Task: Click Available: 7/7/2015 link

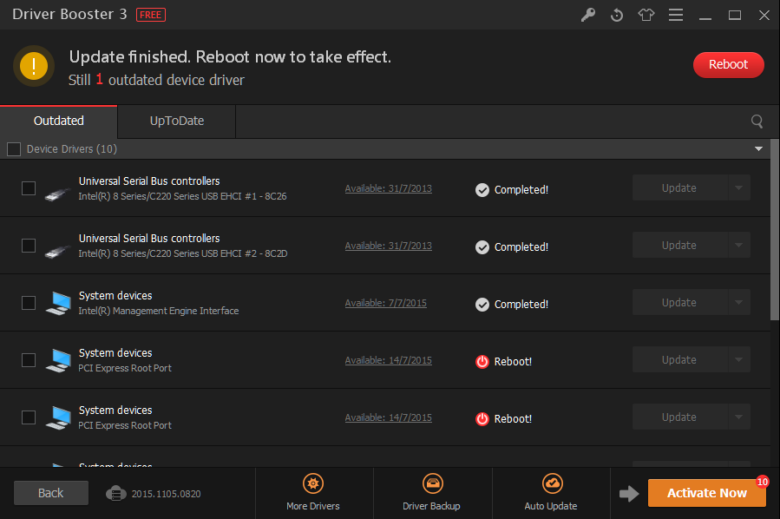Action: [x=385, y=303]
